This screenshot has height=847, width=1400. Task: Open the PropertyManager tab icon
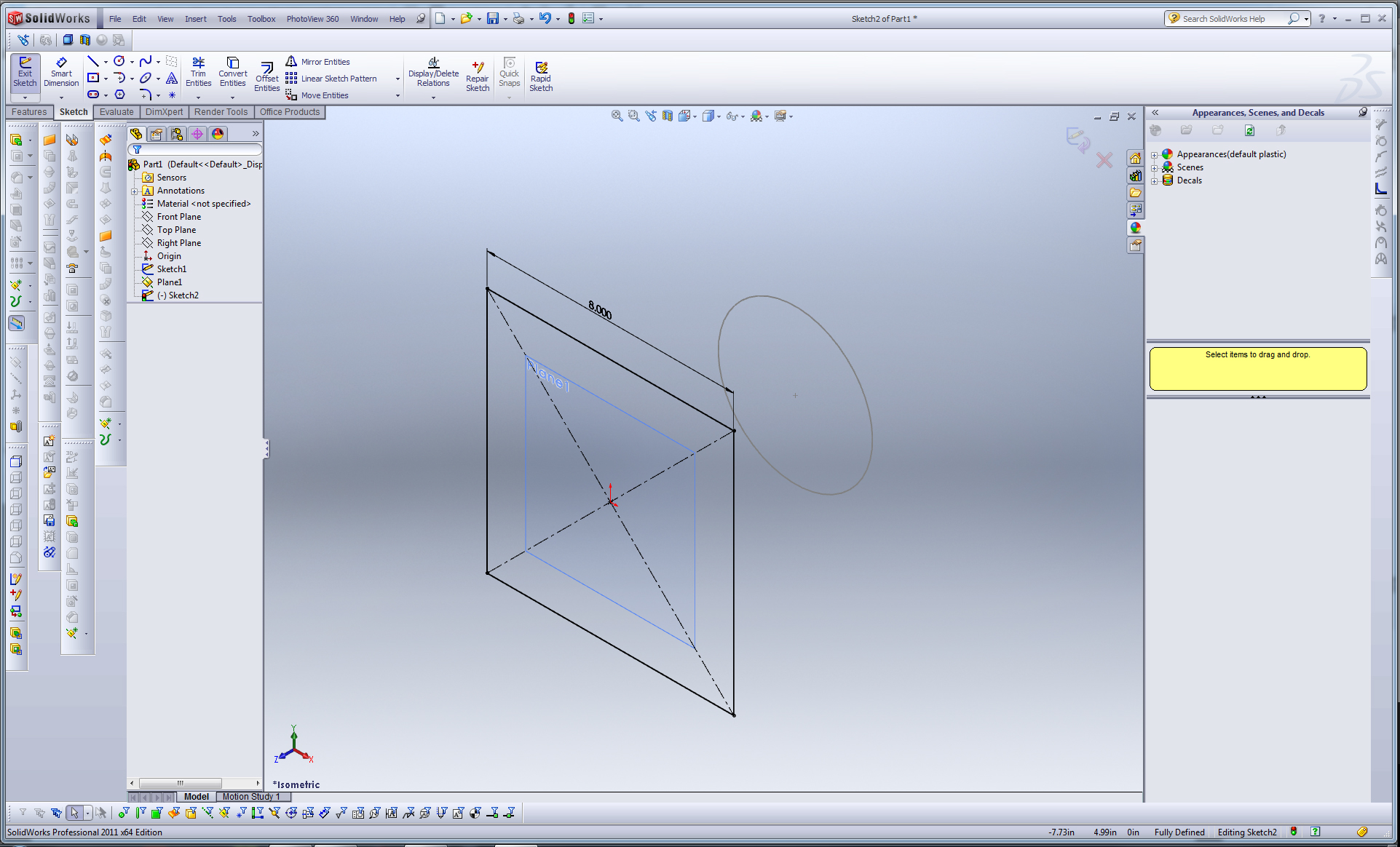coord(157,134)
